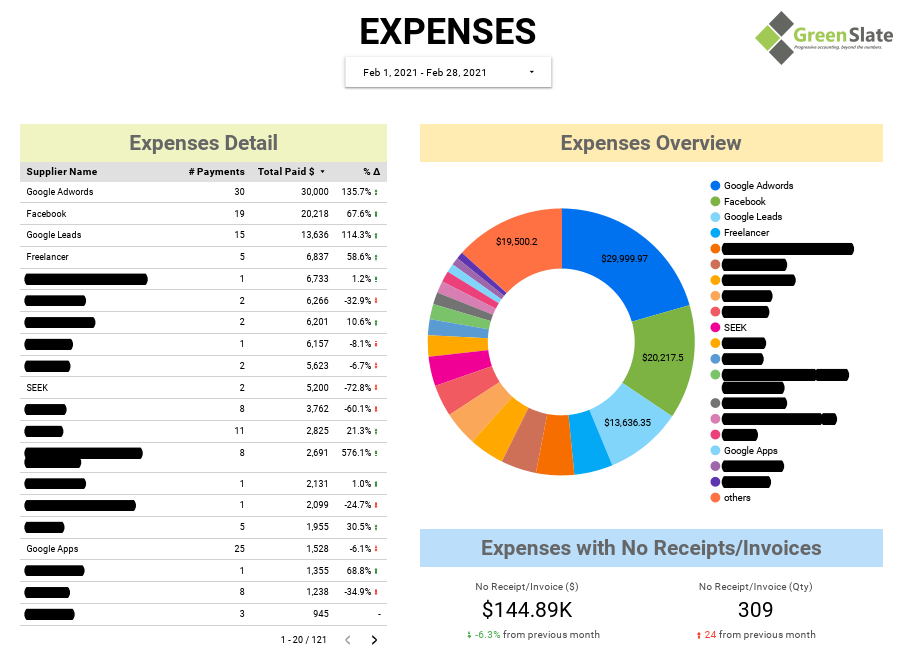Click the 5,200 total paid cell

(317, 387)
